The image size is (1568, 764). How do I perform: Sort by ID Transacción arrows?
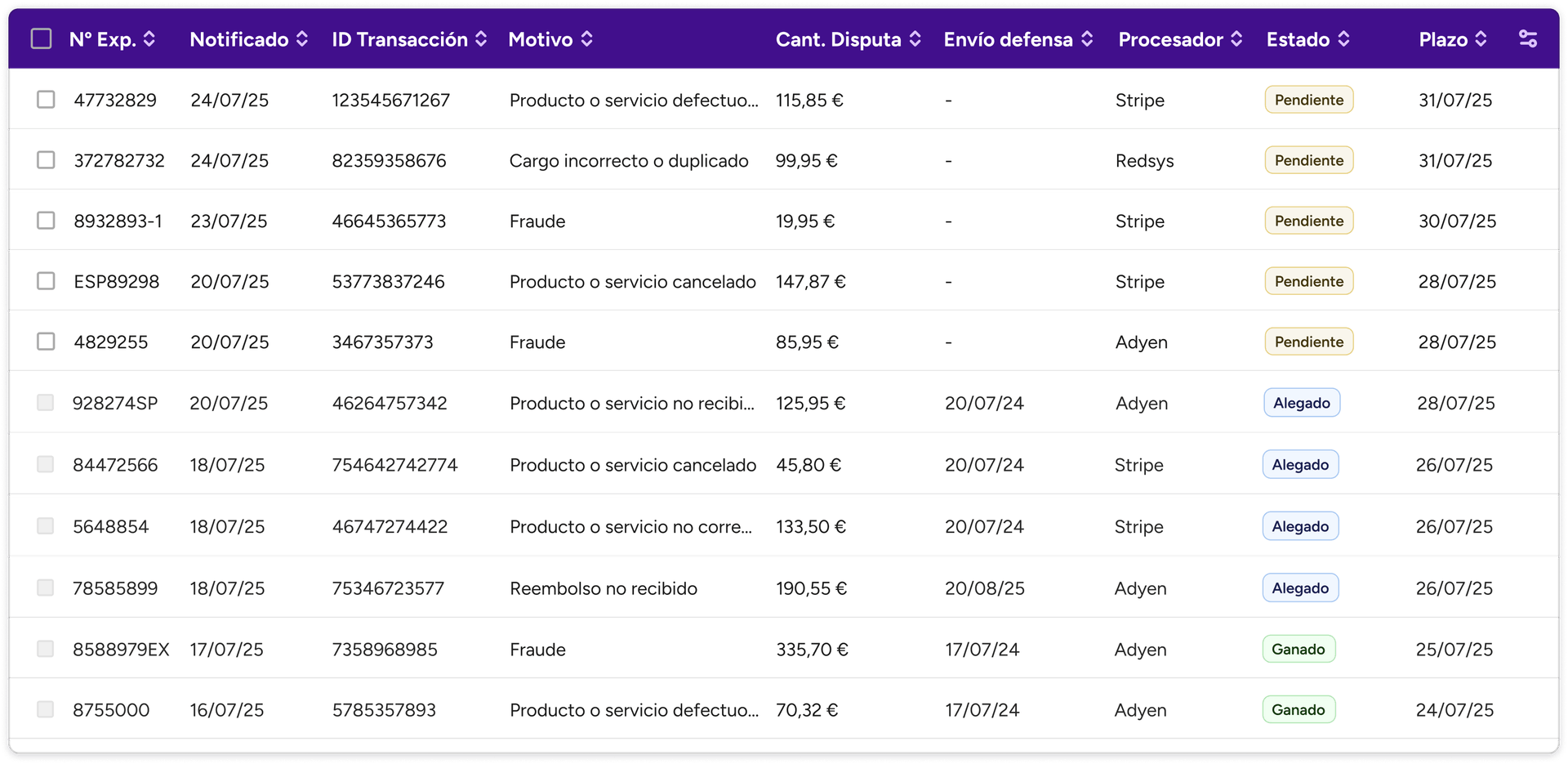click(x=481, y=38)
